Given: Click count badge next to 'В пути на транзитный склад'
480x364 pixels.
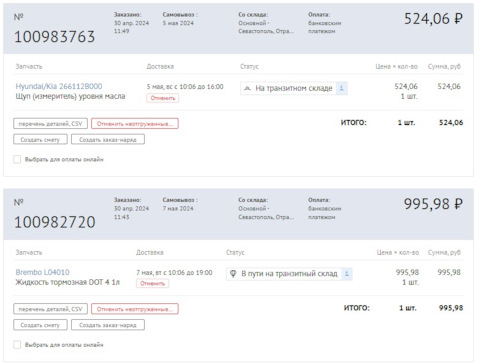Looking at the screenshot, I should click(x=347, y=274).
